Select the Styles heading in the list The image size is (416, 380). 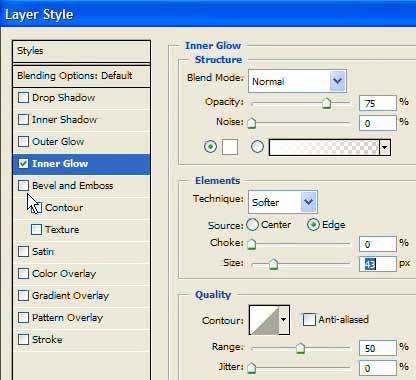pyautogui.click(x=81, y=51)
